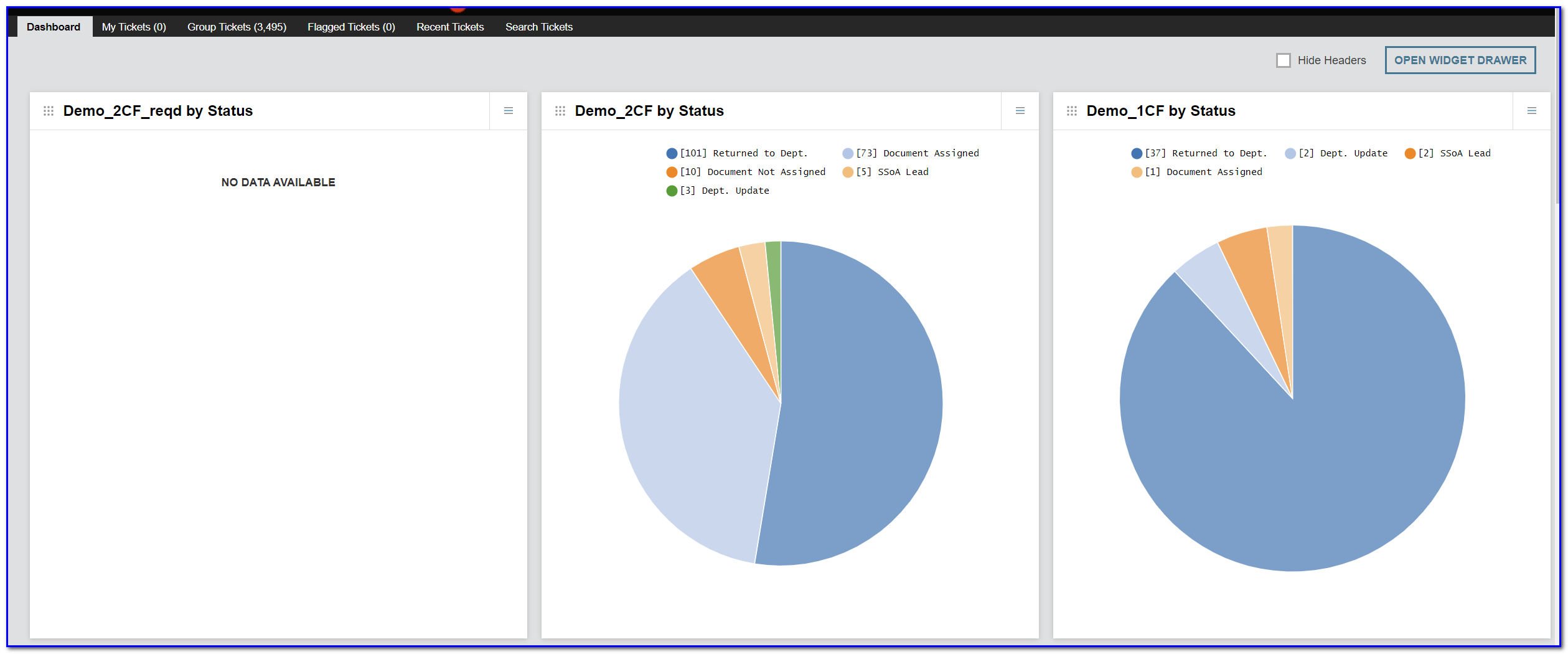Viewport: 1568px width, 654px height.
Task: Grab the Demo_2CF_reqd widget drag handle
Action: point(49,111)
